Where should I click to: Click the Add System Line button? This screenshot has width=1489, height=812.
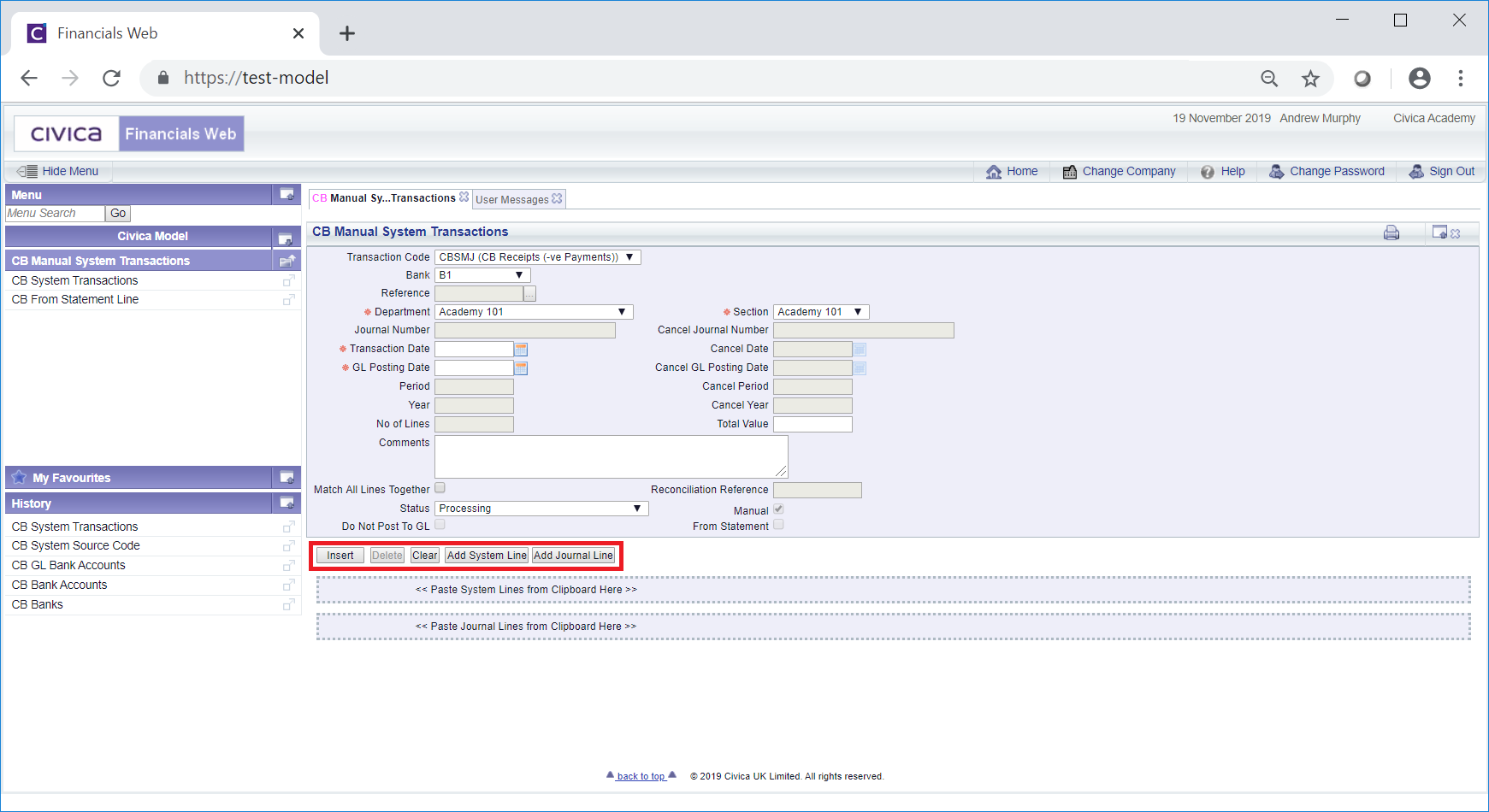coord(487,556)
